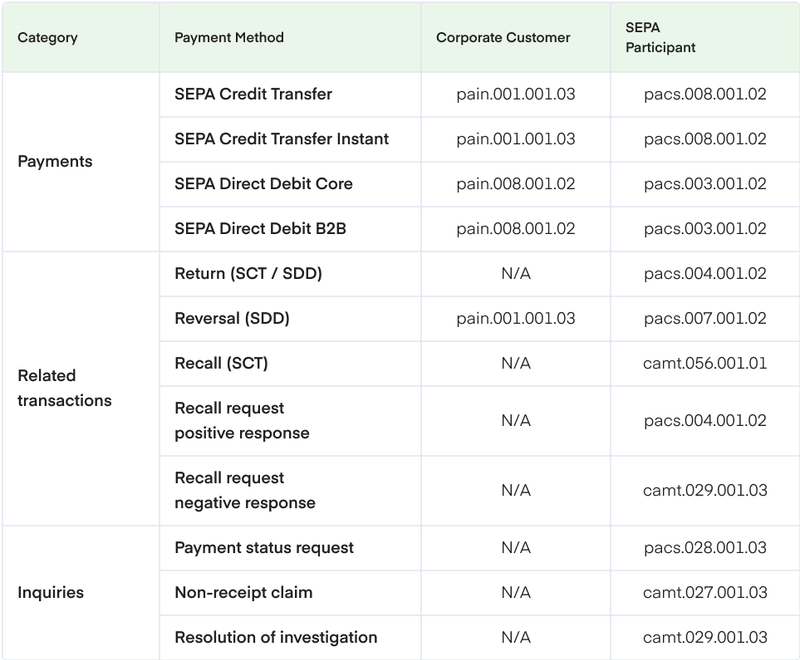The height and width of the screenshot is (660, 800).
Task: Click the Payment Method column header
Action: click(x=229, y=38)
